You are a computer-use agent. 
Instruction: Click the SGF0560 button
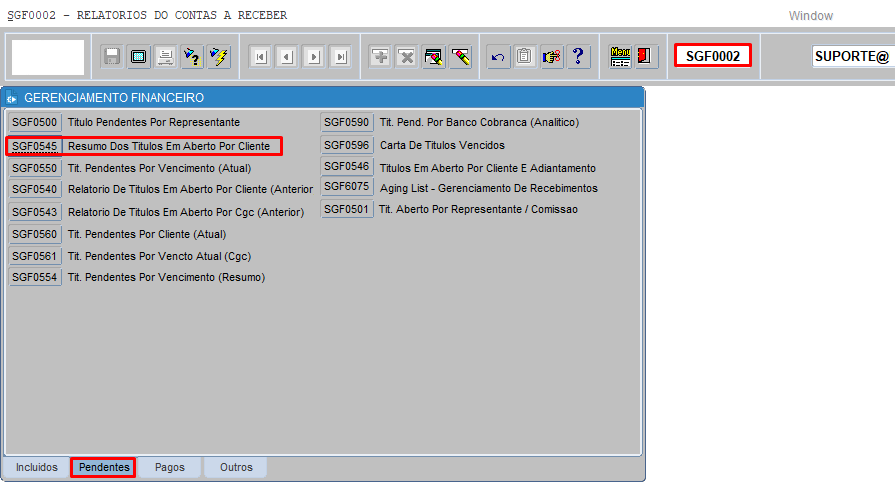pyautogui.click(x=35, y=234)
